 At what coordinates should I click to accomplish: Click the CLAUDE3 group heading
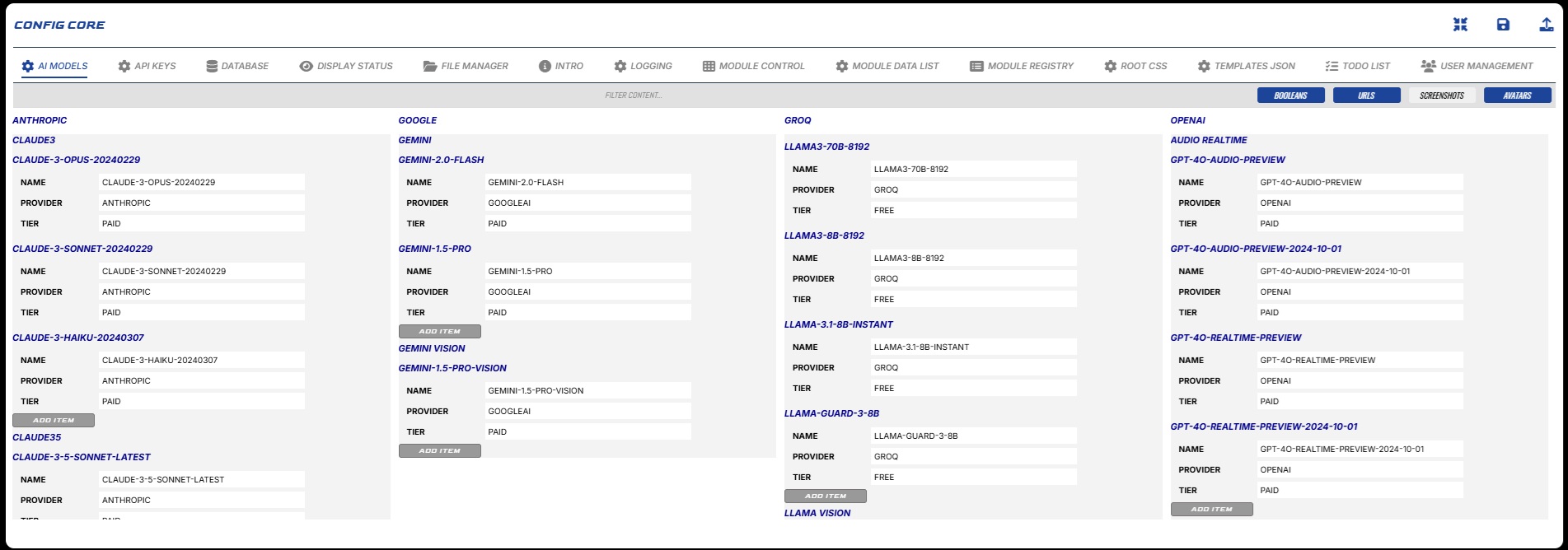tap(34, 140)
